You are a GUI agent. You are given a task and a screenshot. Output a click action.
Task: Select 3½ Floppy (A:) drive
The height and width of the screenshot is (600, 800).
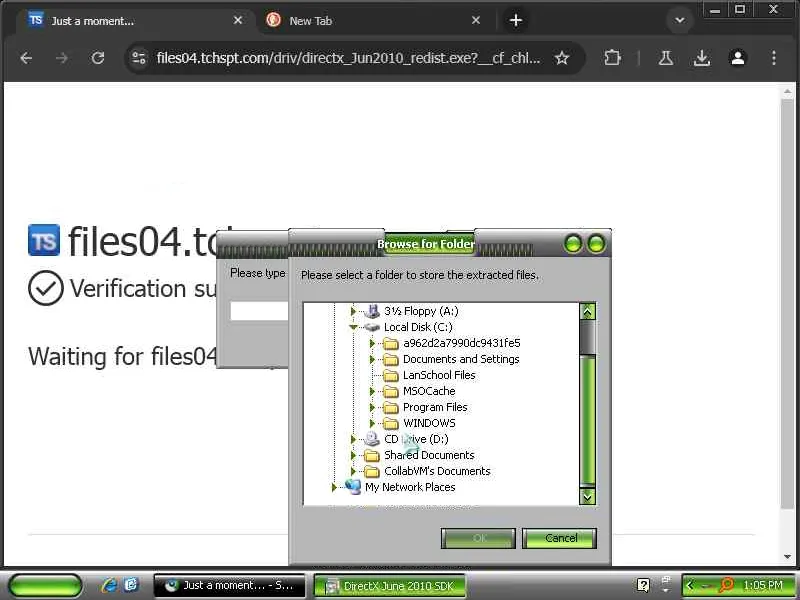(421, 311)
